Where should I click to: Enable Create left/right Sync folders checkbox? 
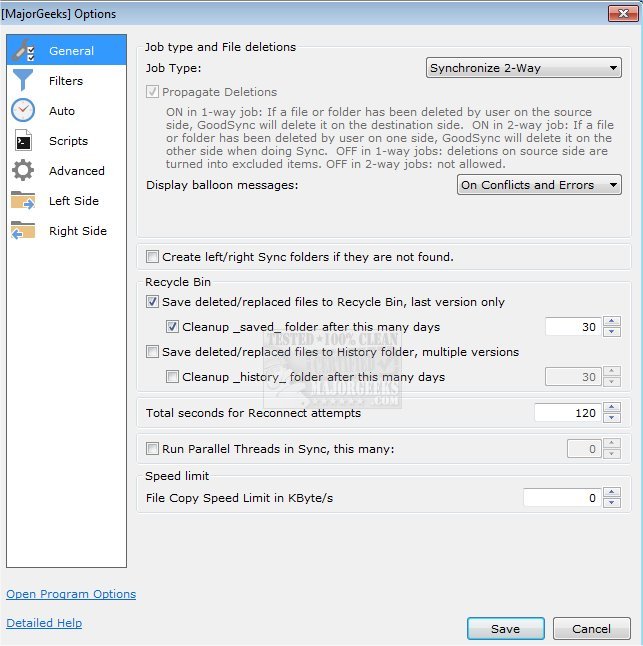click(x=152, y=257)
